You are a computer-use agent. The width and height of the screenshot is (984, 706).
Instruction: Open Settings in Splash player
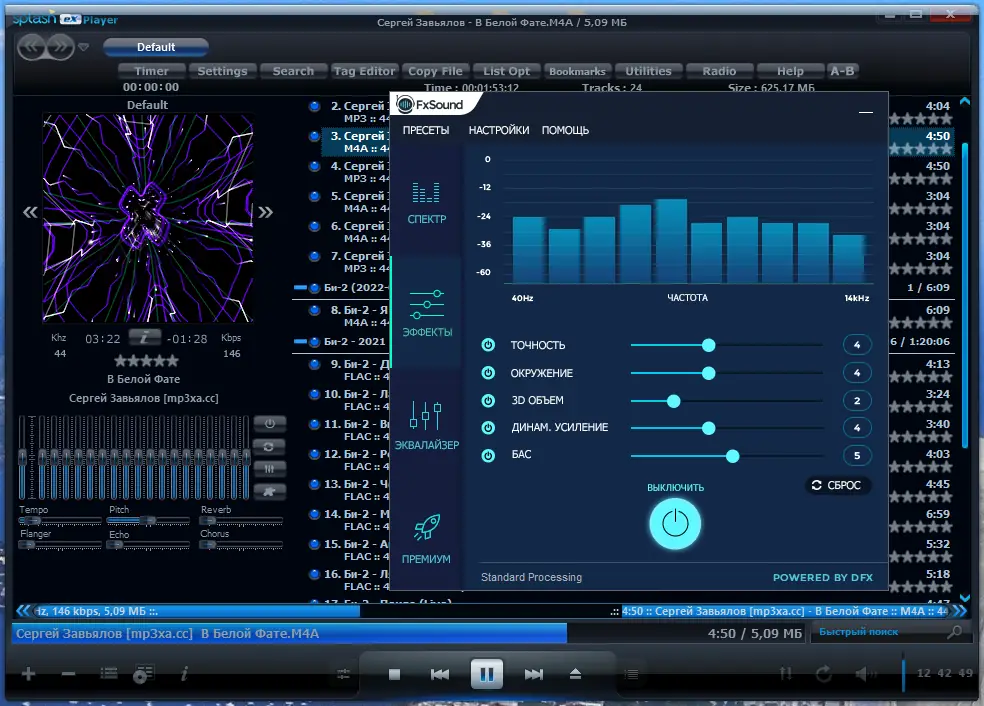222,71
